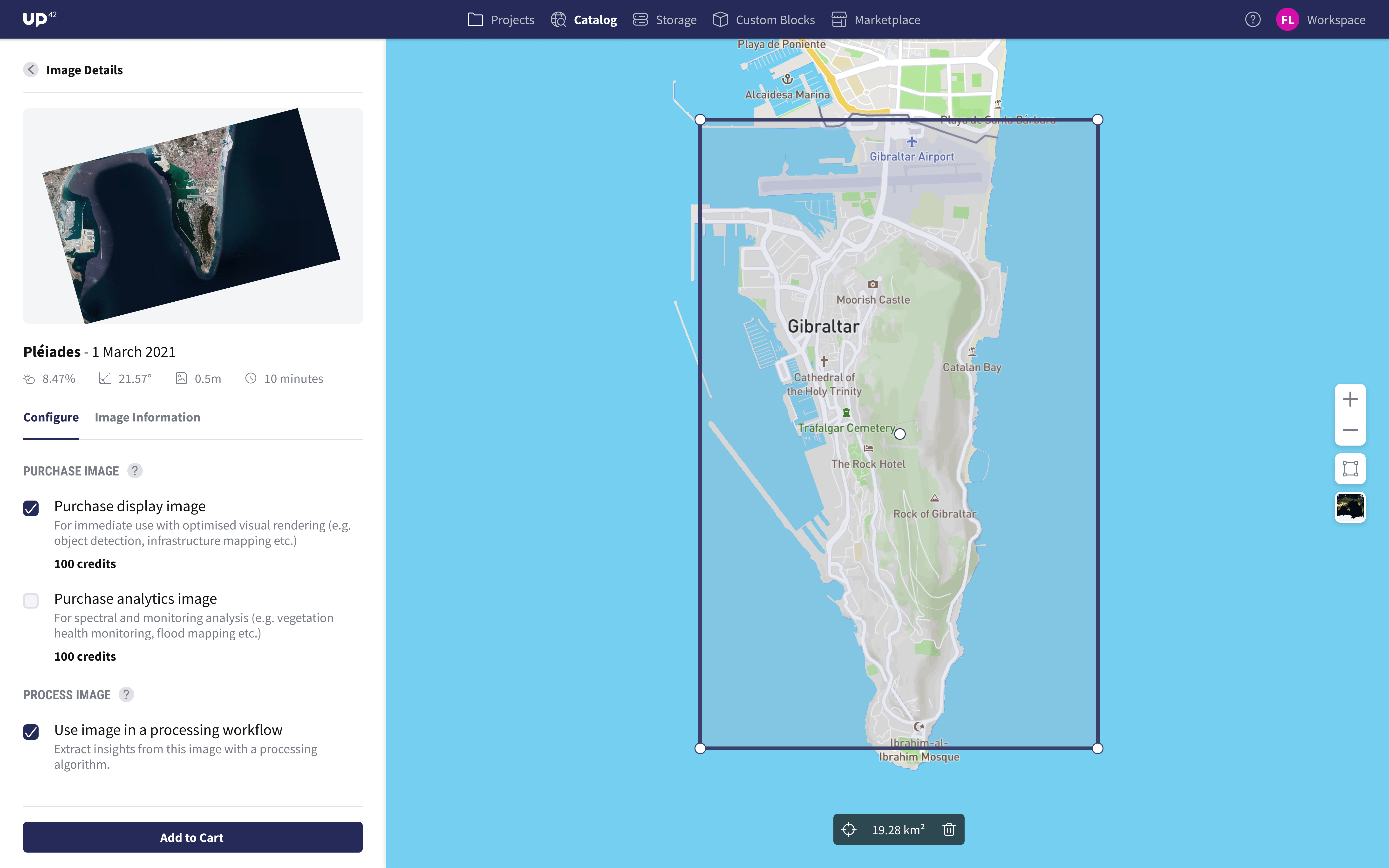The height and width of the screenshot is (868, 1389).
Task: Go to the Storage section
Action: coord(665,20)
